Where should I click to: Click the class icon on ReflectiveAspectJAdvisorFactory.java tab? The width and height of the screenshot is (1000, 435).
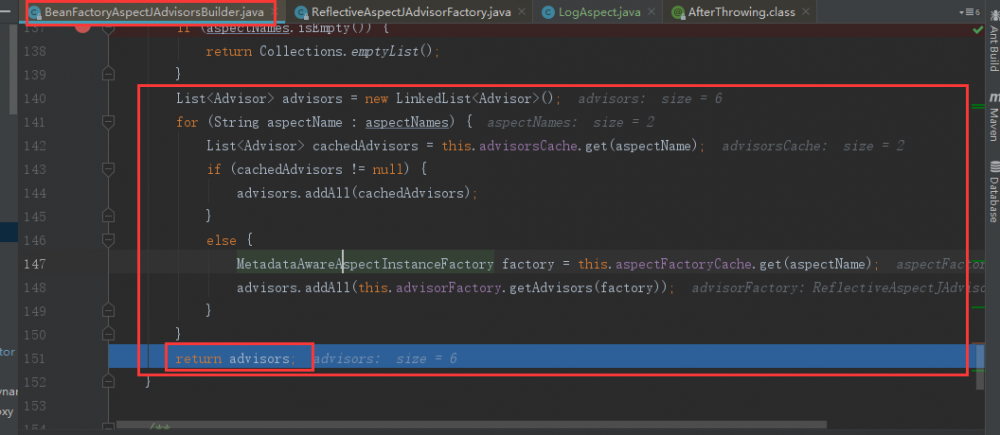[302, 12]
